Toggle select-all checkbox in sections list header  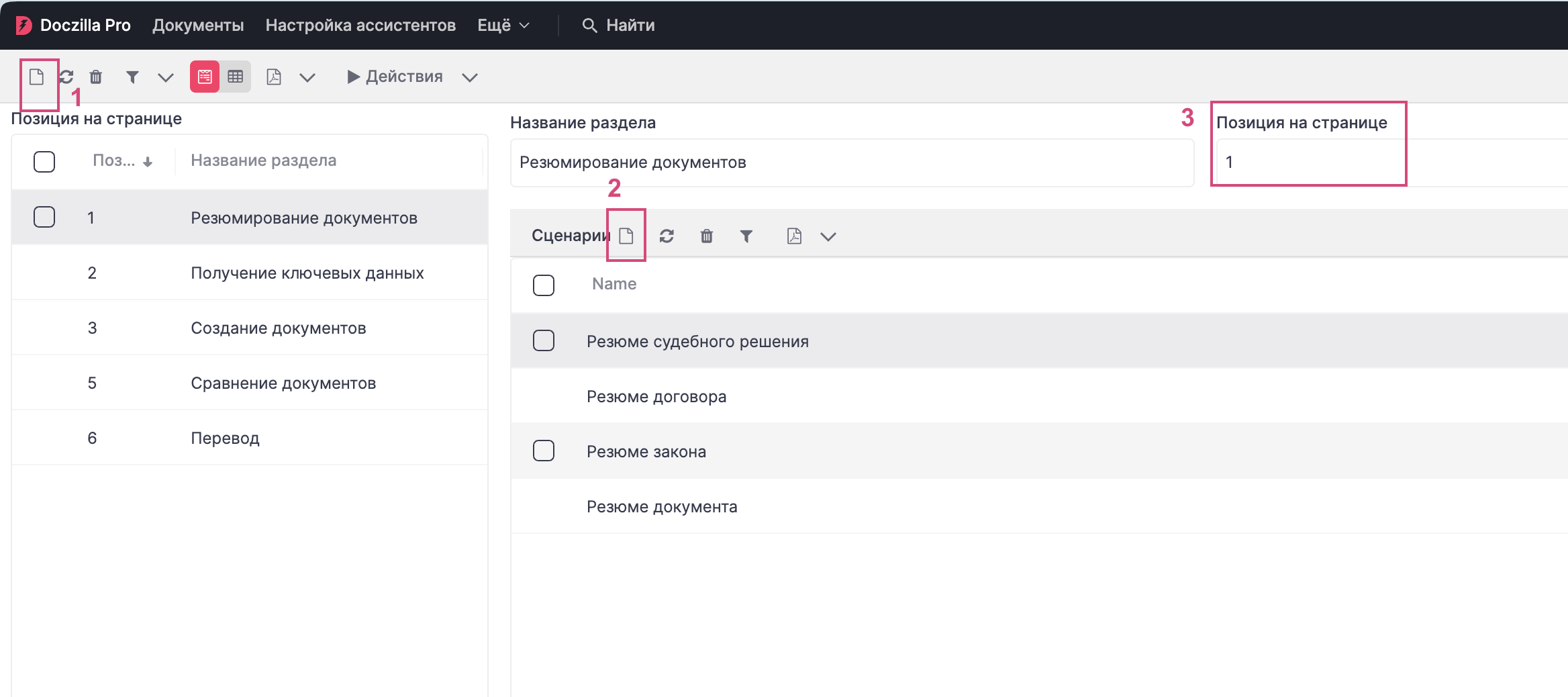(x=44, y=161)
